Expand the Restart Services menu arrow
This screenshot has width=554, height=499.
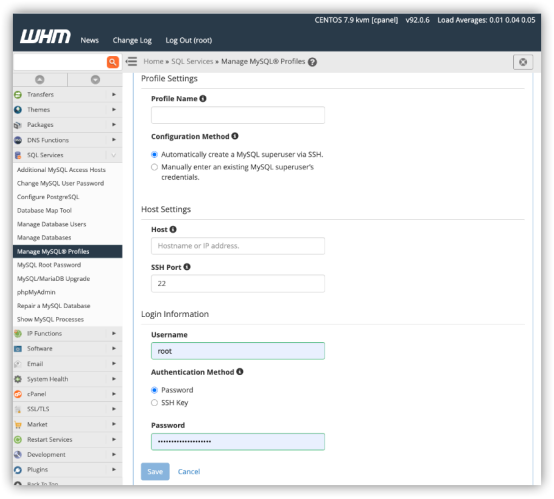(114, 440)
